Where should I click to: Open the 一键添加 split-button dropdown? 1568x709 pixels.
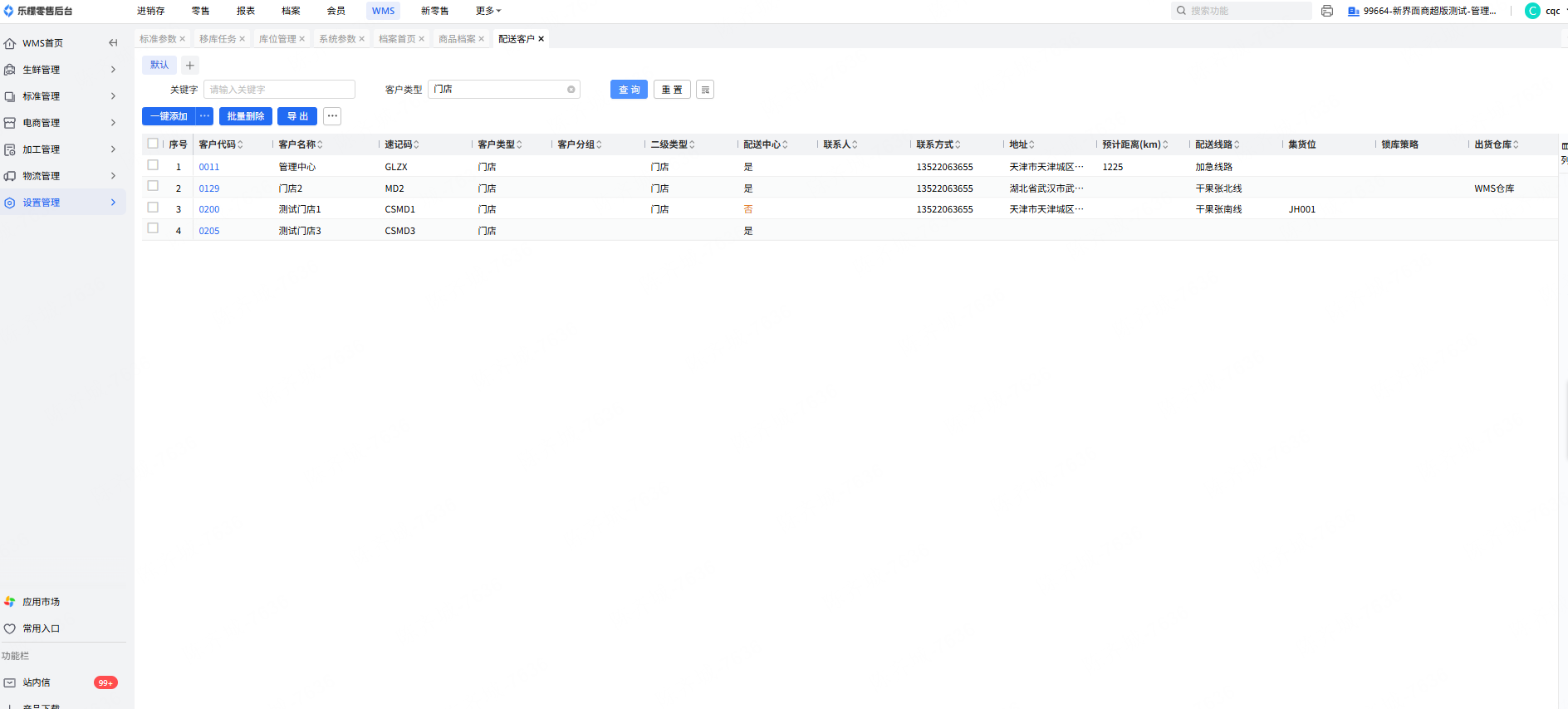204,116
